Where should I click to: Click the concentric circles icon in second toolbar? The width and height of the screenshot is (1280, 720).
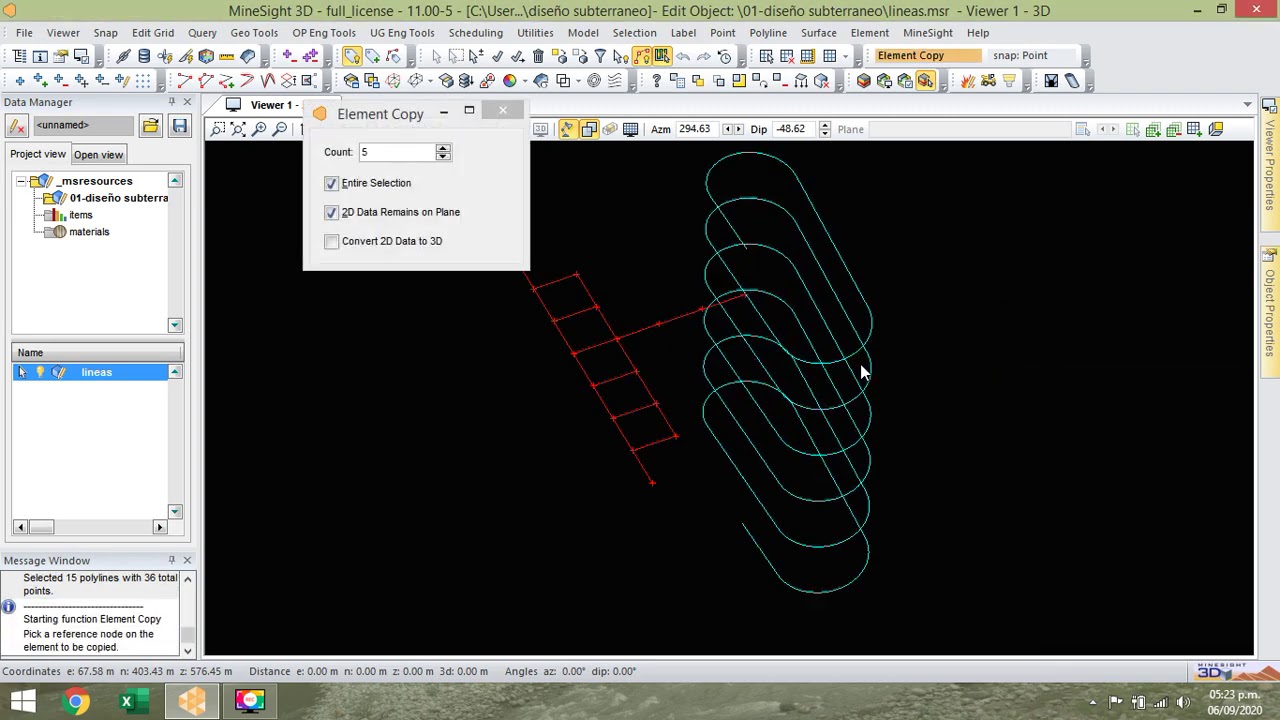tap(593, 80)
